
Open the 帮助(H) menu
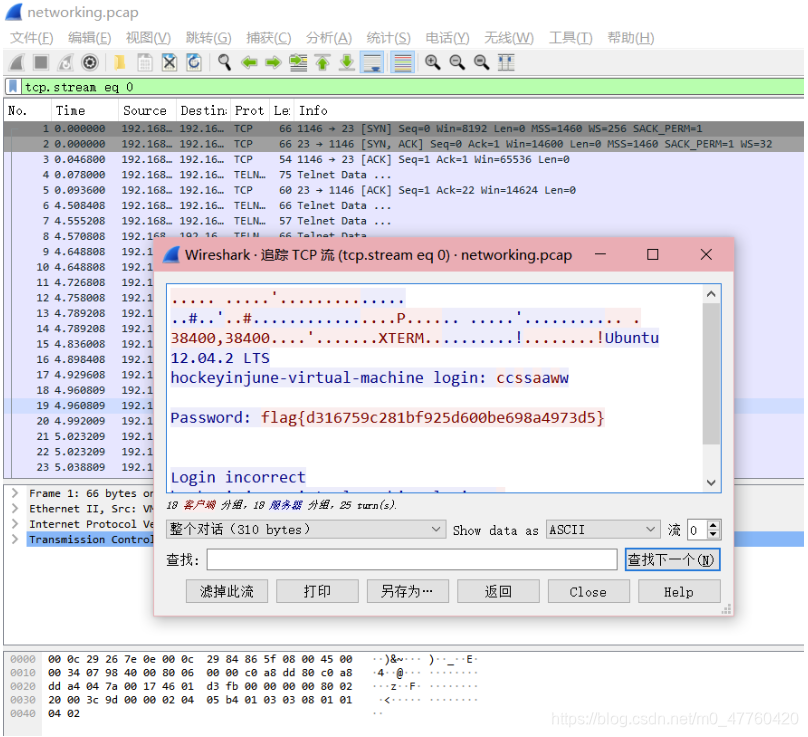coord(631,38)
